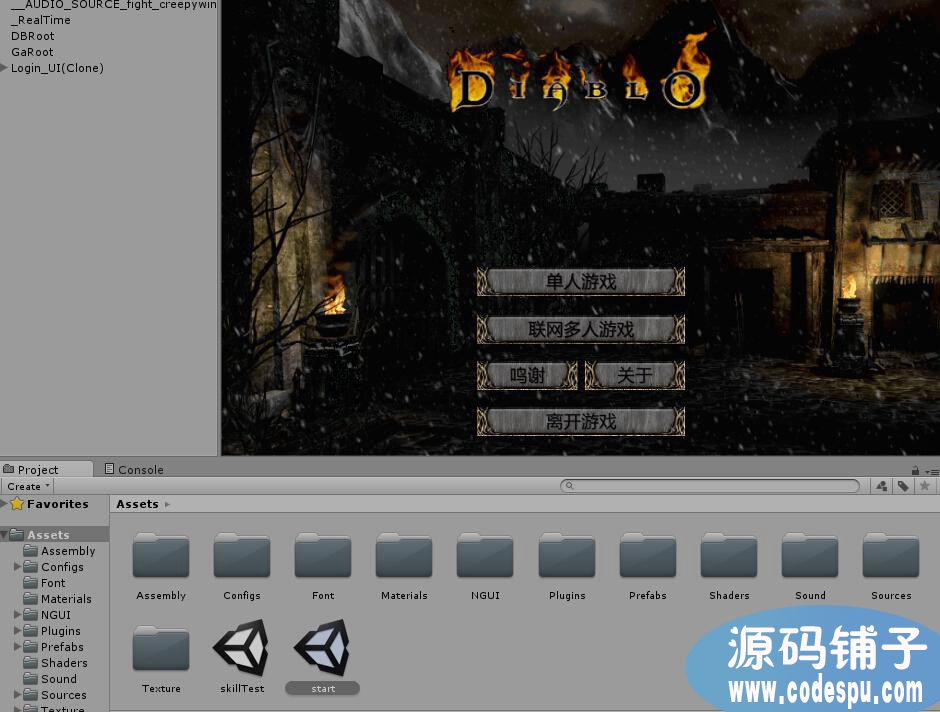Viewport: 940px width, 712px height.
Task: Select Prefabs in the folder tree
Action: (62, 647)
